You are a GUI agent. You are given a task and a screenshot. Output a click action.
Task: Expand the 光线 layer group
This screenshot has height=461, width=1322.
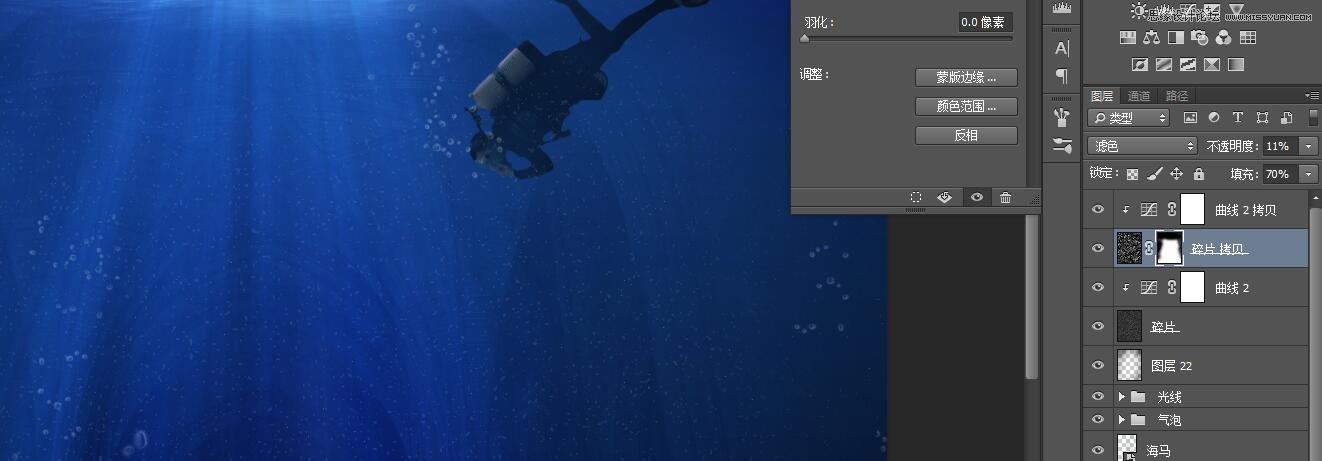point(1122,397)
